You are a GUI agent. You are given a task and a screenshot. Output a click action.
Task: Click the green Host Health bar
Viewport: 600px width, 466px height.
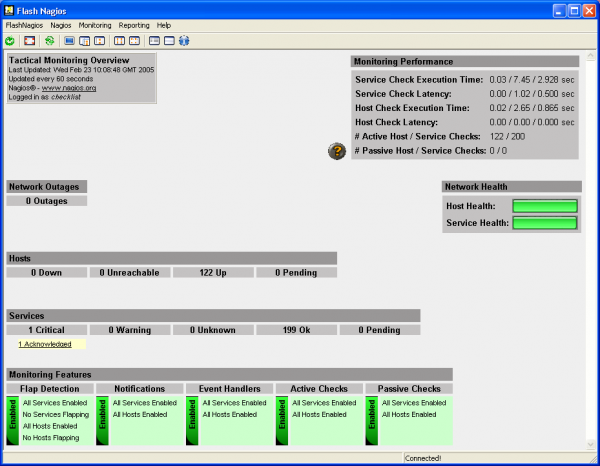(x=545, y=206)
